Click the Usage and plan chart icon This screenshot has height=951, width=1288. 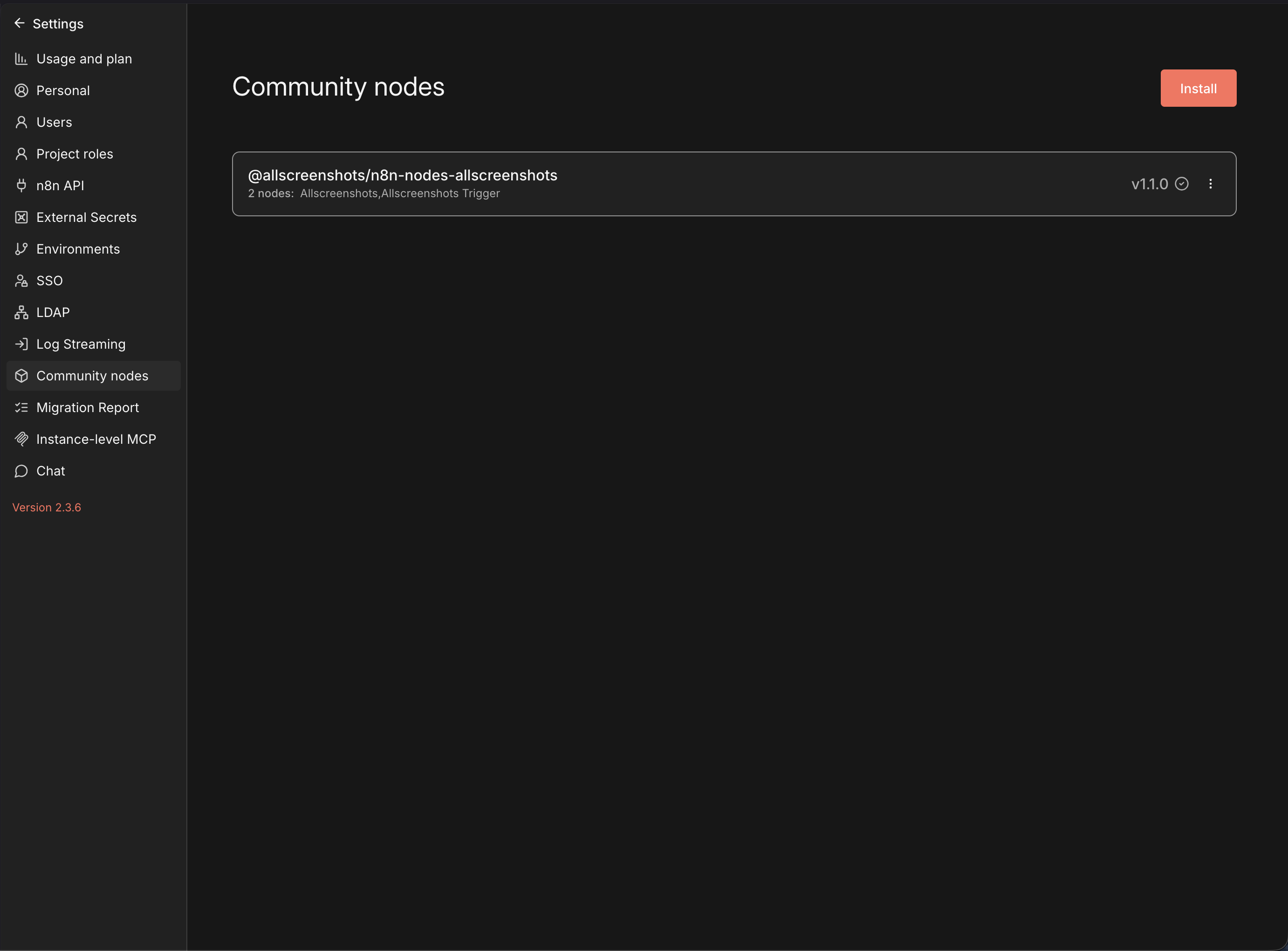21,59
